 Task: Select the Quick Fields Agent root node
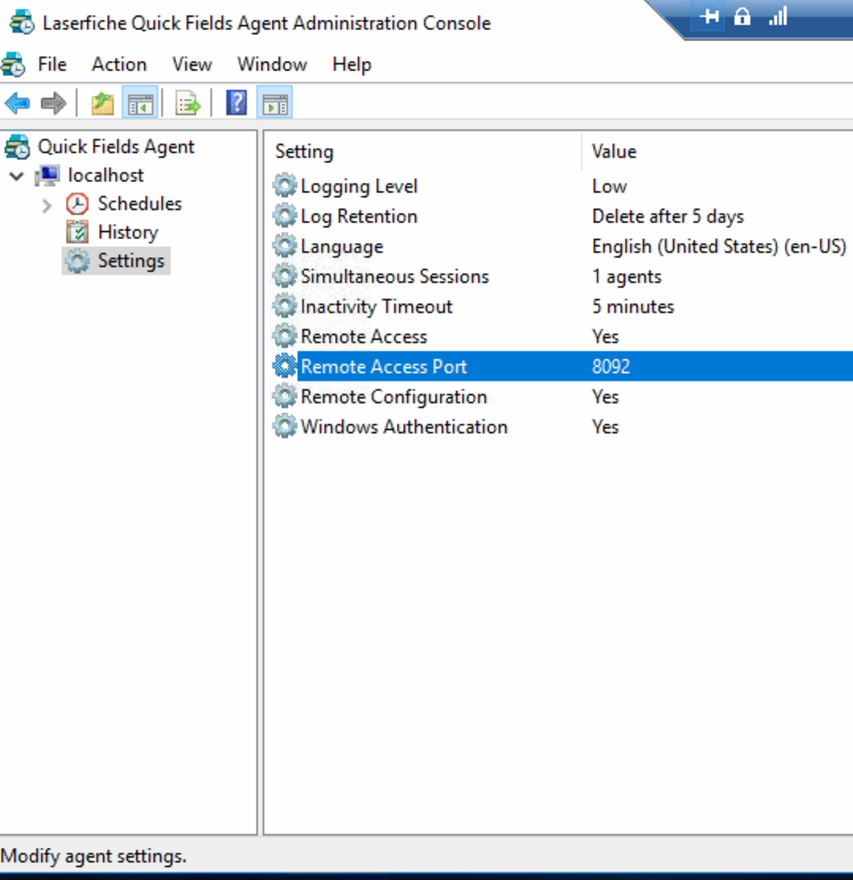(116, 146)
